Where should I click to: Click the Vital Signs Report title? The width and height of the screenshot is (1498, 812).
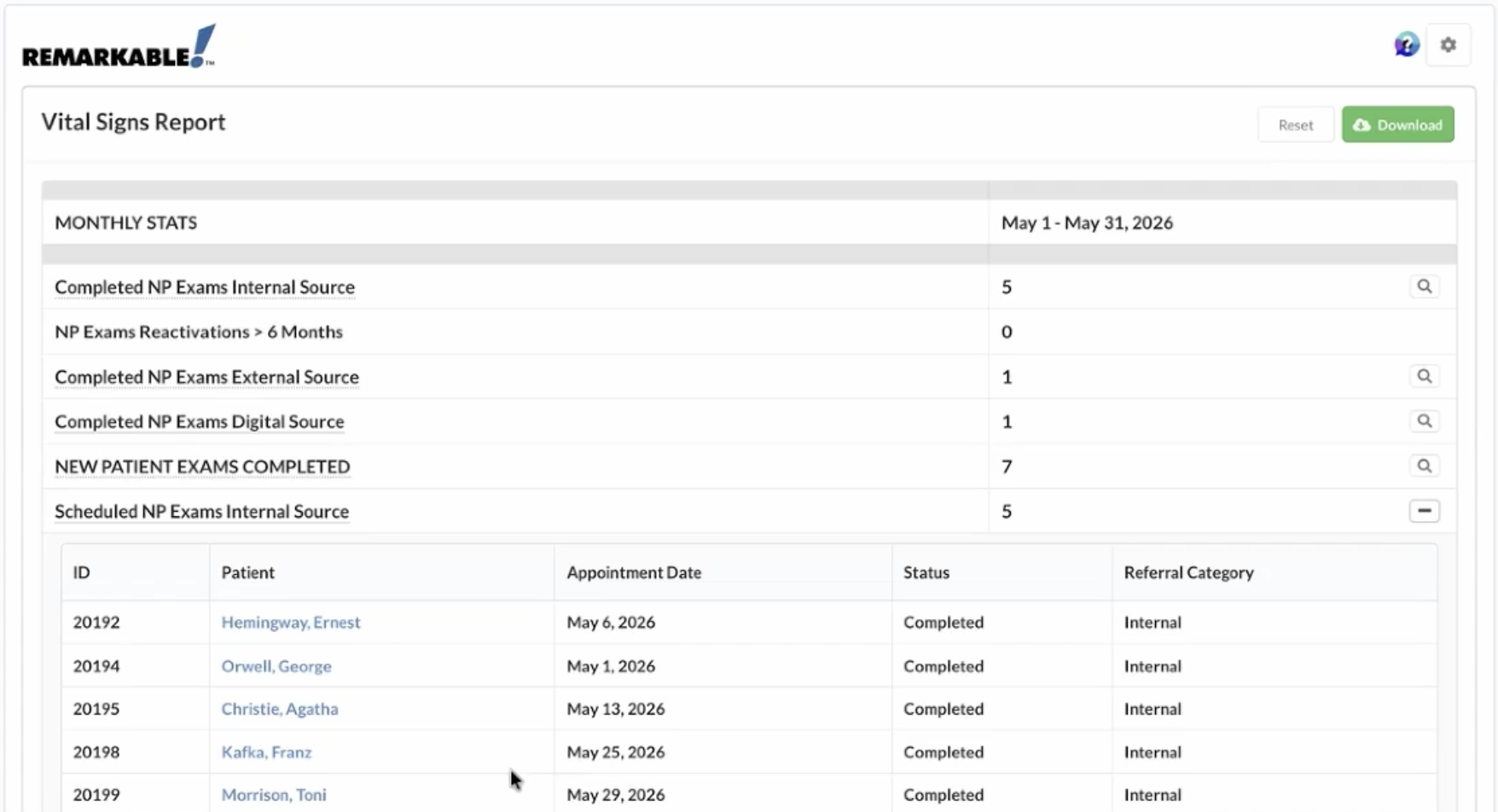point(134,122)
